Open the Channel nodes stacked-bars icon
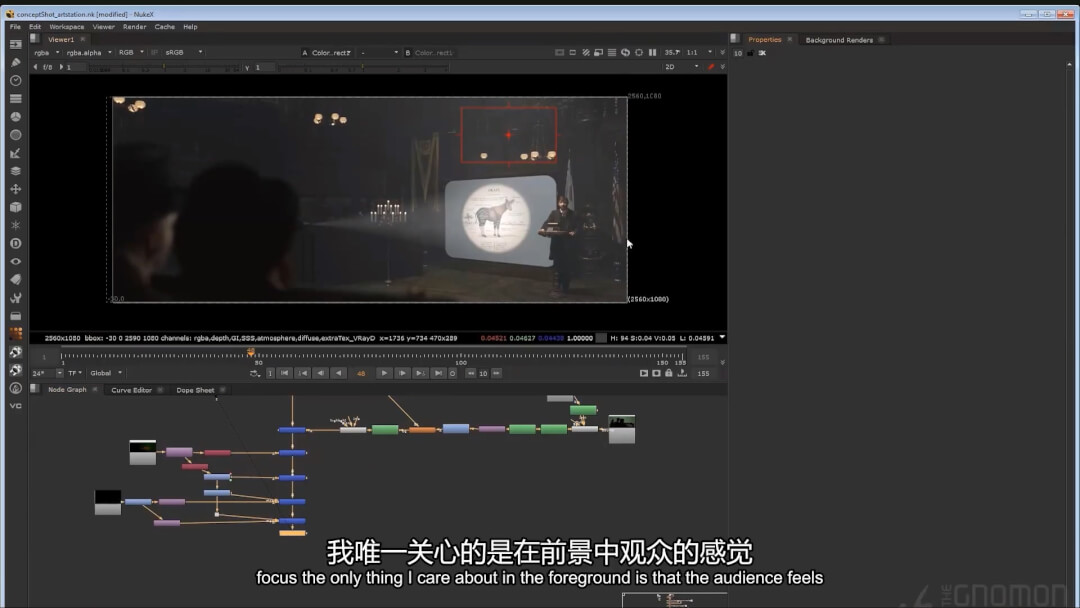Image resolution: width=1080 pixels, height=608 pixels. click(15, 98)
